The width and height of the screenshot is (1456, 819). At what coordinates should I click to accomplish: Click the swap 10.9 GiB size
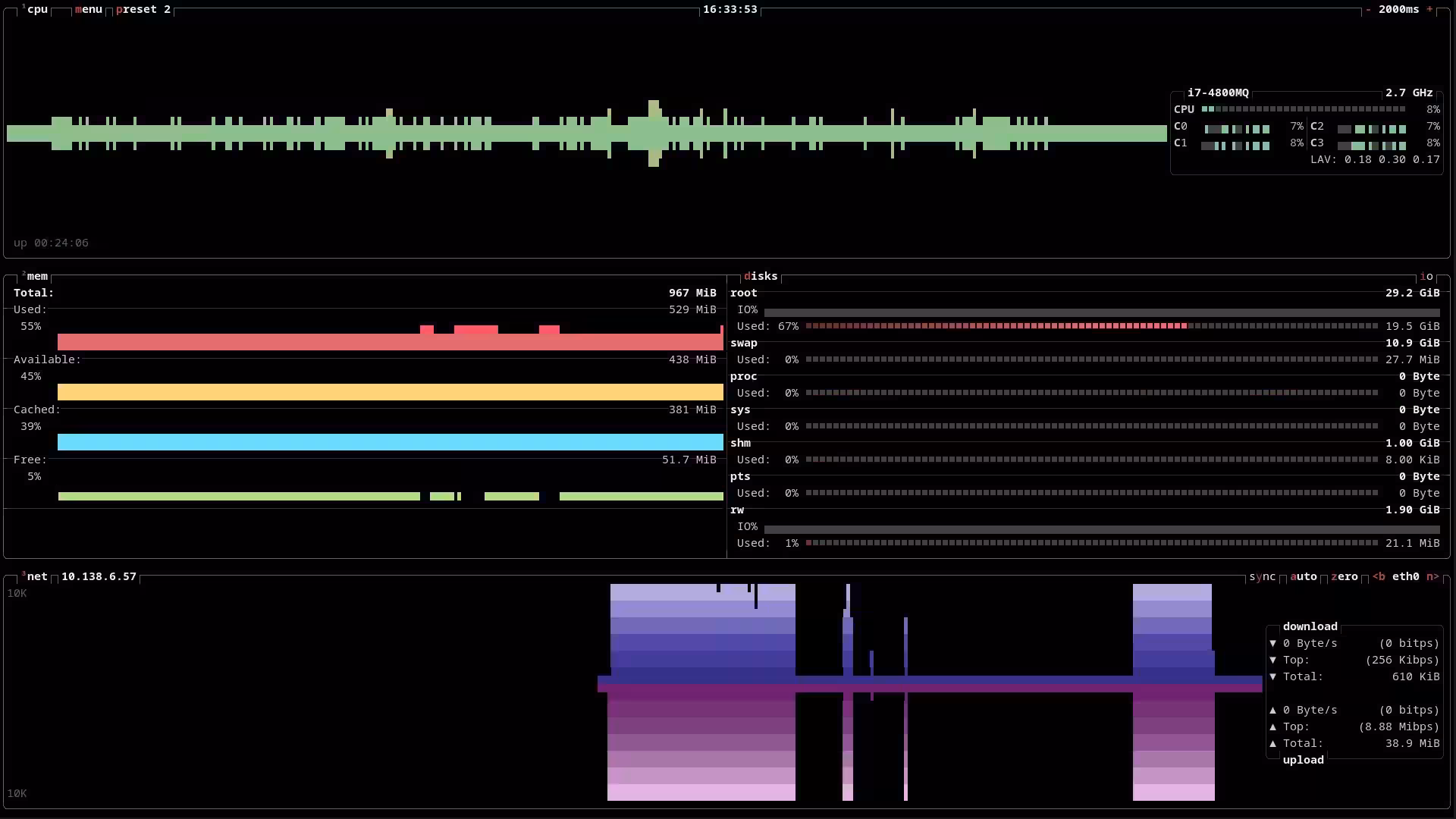1413,343
